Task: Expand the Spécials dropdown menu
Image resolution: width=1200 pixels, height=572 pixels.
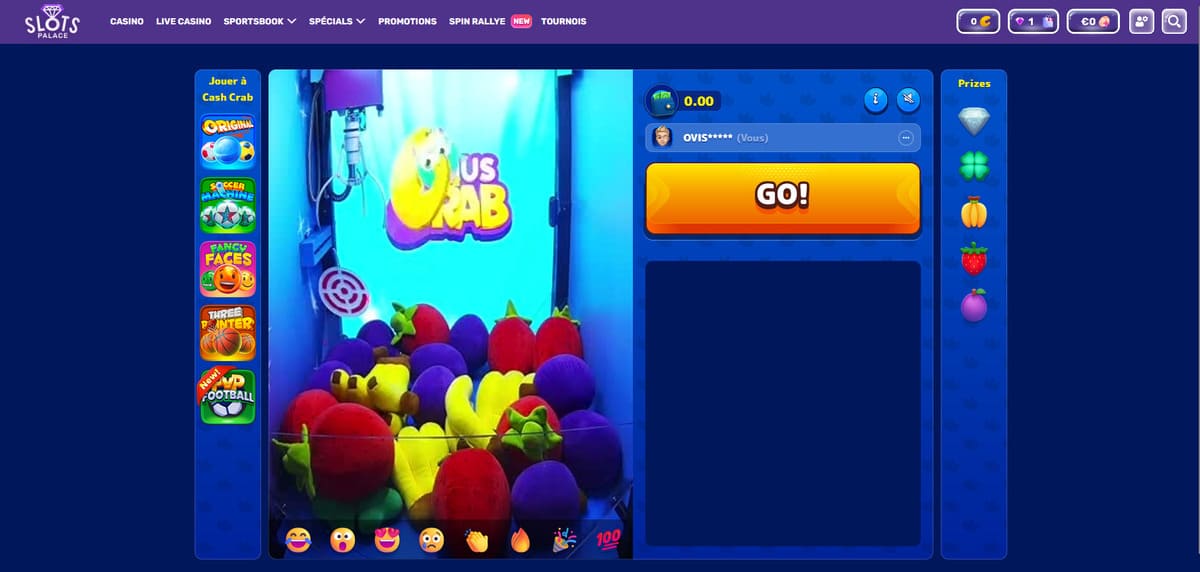Action: (x=337, y=21)
